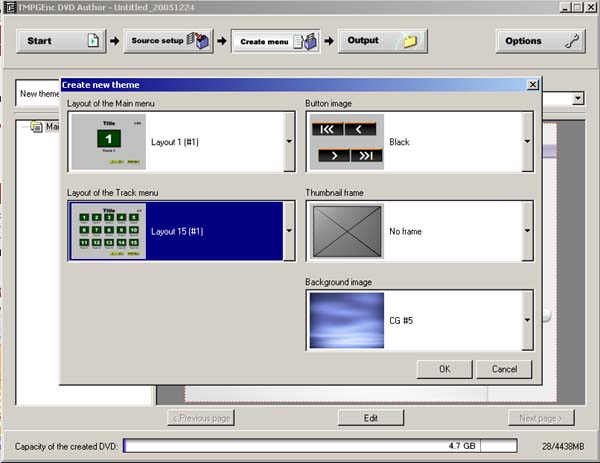Go to the Output step
The image size is (600, 463).
click(383, 41)
